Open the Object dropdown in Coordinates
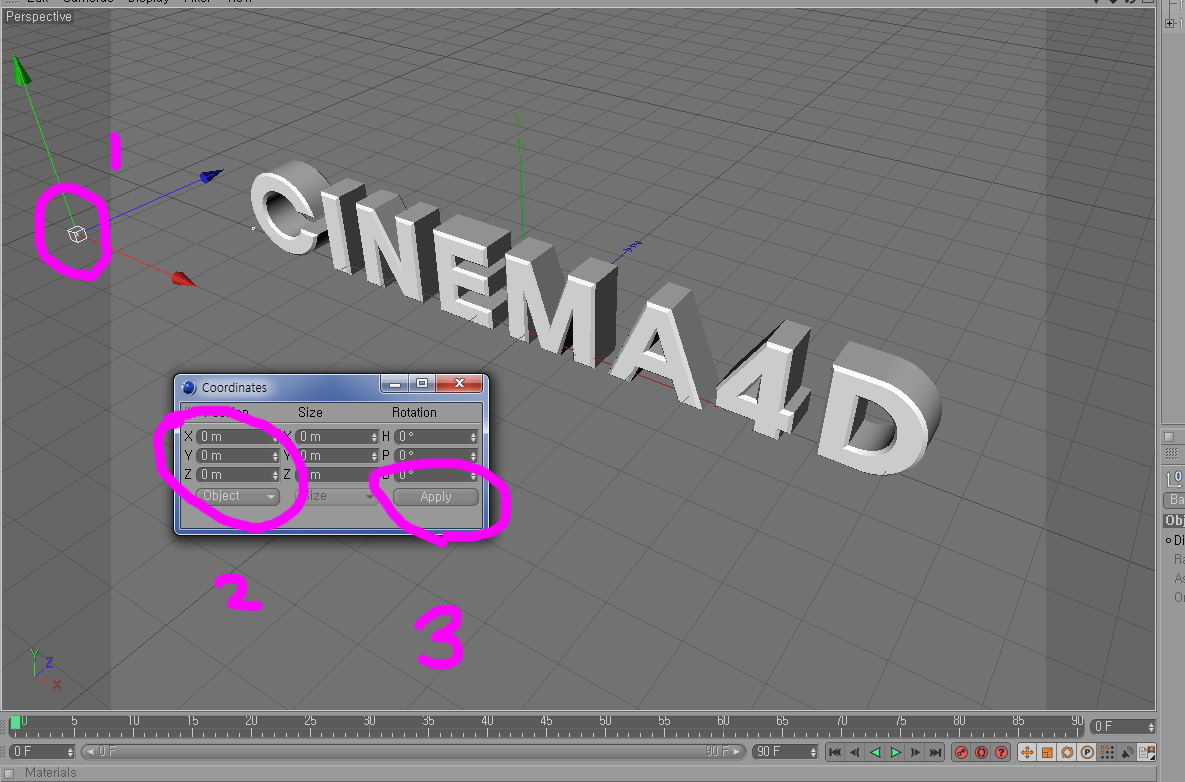 (x=237, y=496)
